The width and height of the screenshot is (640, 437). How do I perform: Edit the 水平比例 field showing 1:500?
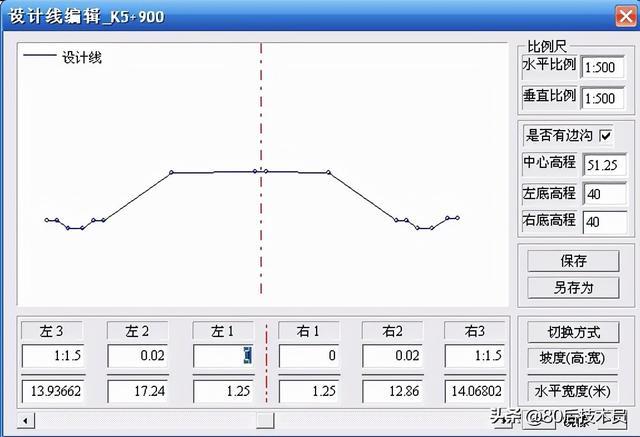coord(602,67)
